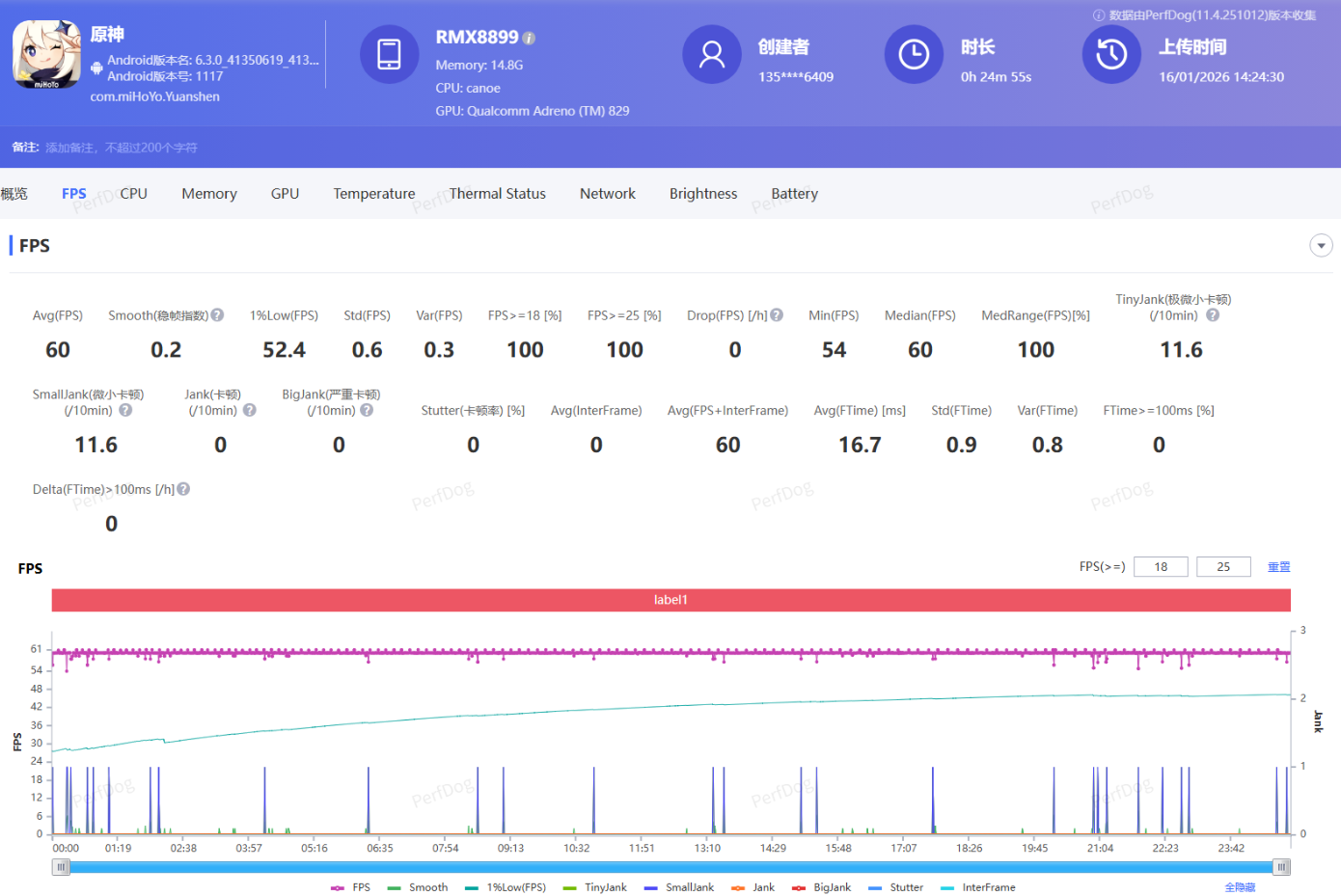
Task: Switch to the Temperature tab
Action: tap(373, 194)
